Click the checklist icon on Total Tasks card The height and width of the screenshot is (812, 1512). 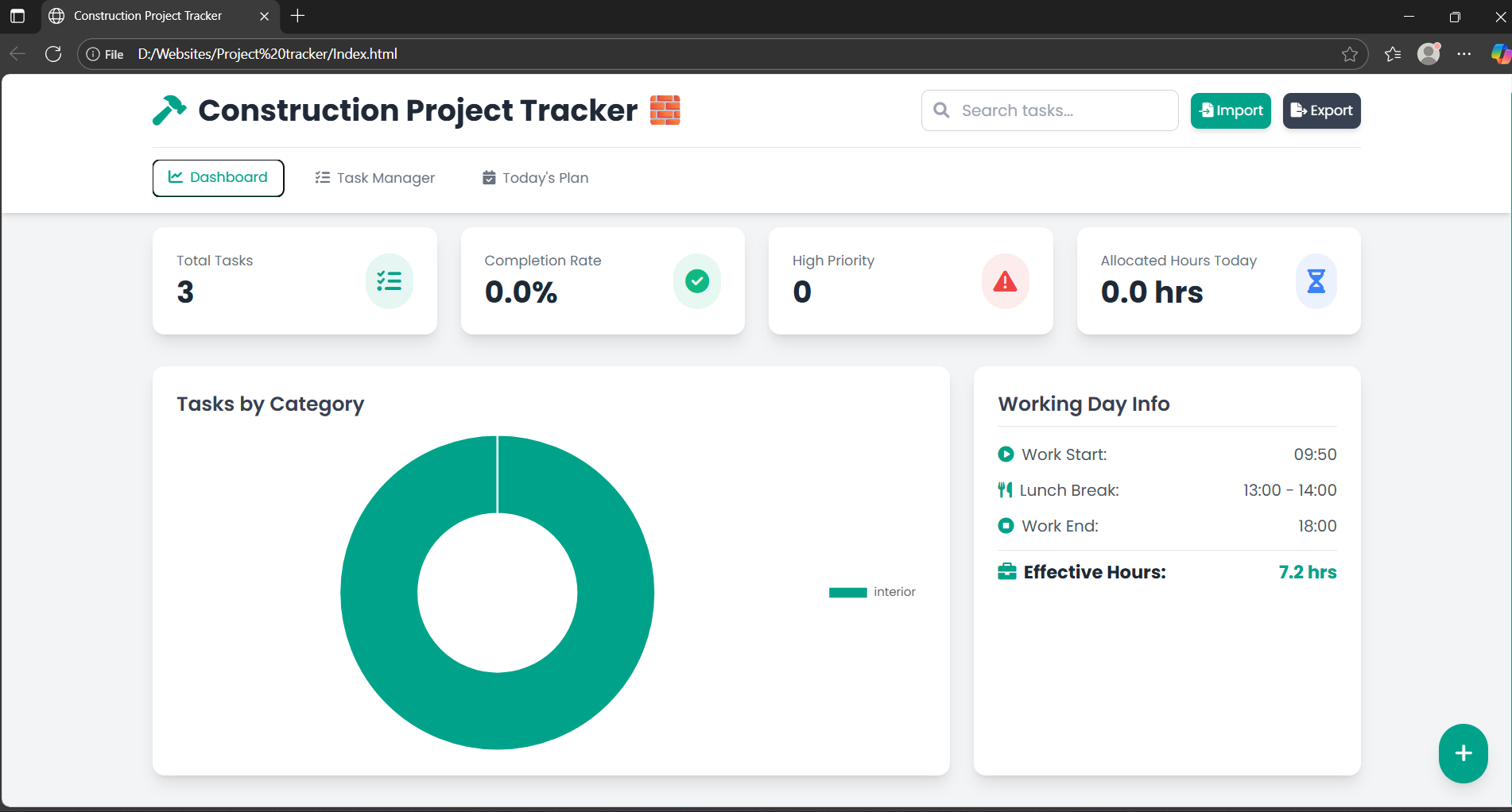click(x=390, y=280)
